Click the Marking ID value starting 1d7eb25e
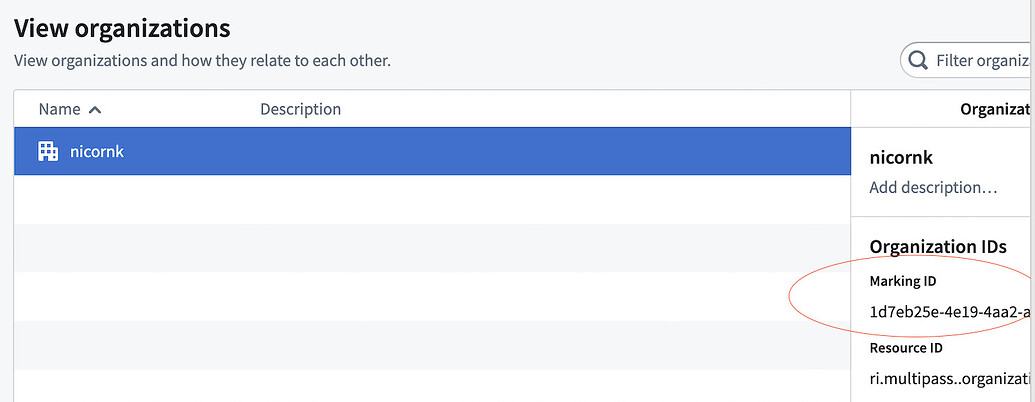 pyautogui.click(x=952, y=312)
